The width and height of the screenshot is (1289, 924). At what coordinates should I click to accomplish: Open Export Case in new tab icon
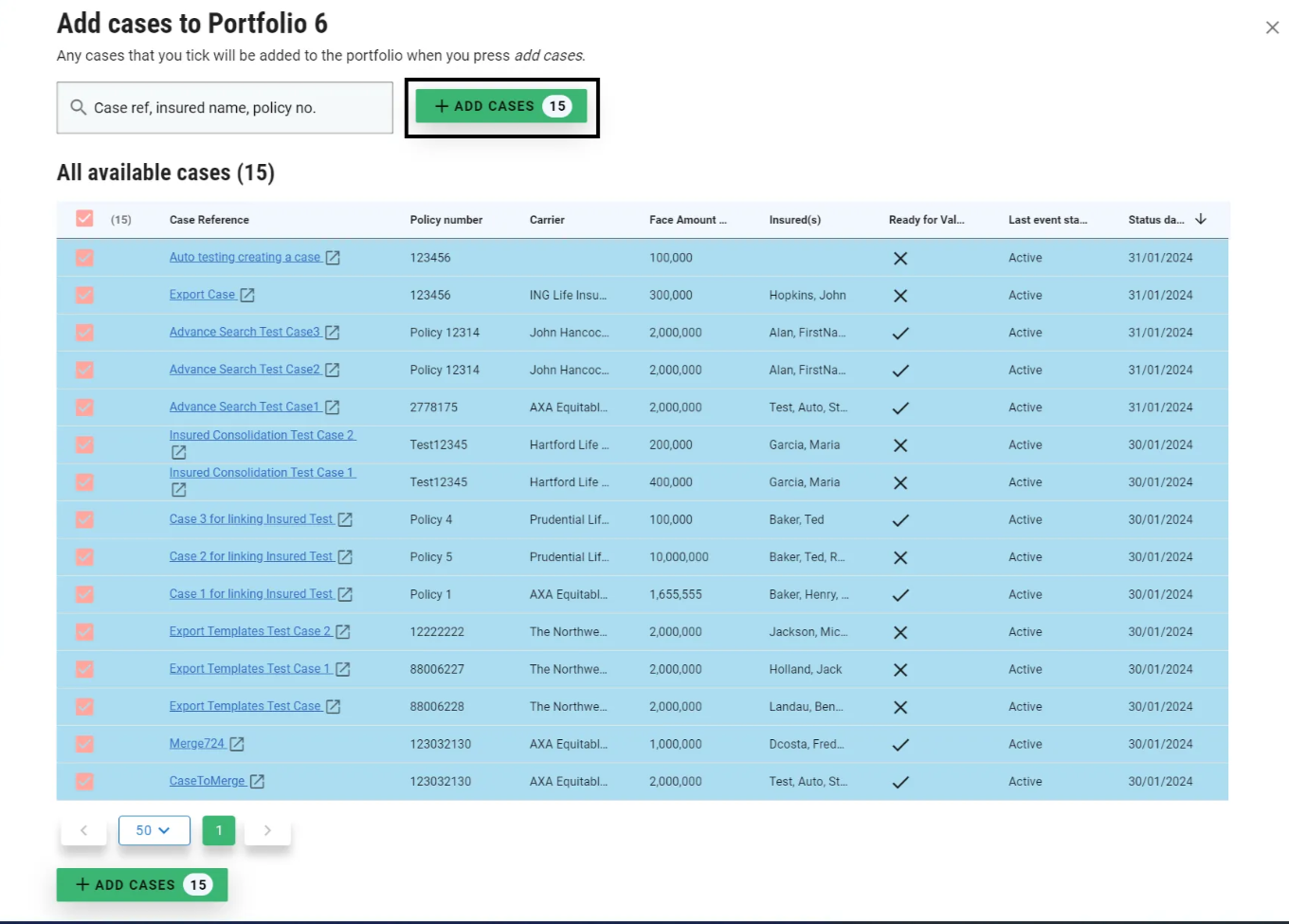[247, 296]
